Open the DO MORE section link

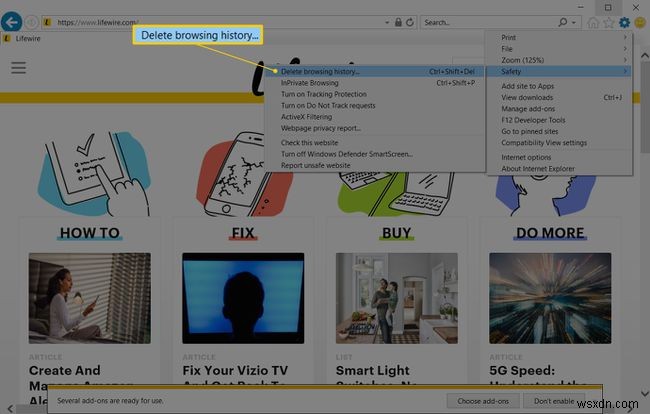coord(550,233)
